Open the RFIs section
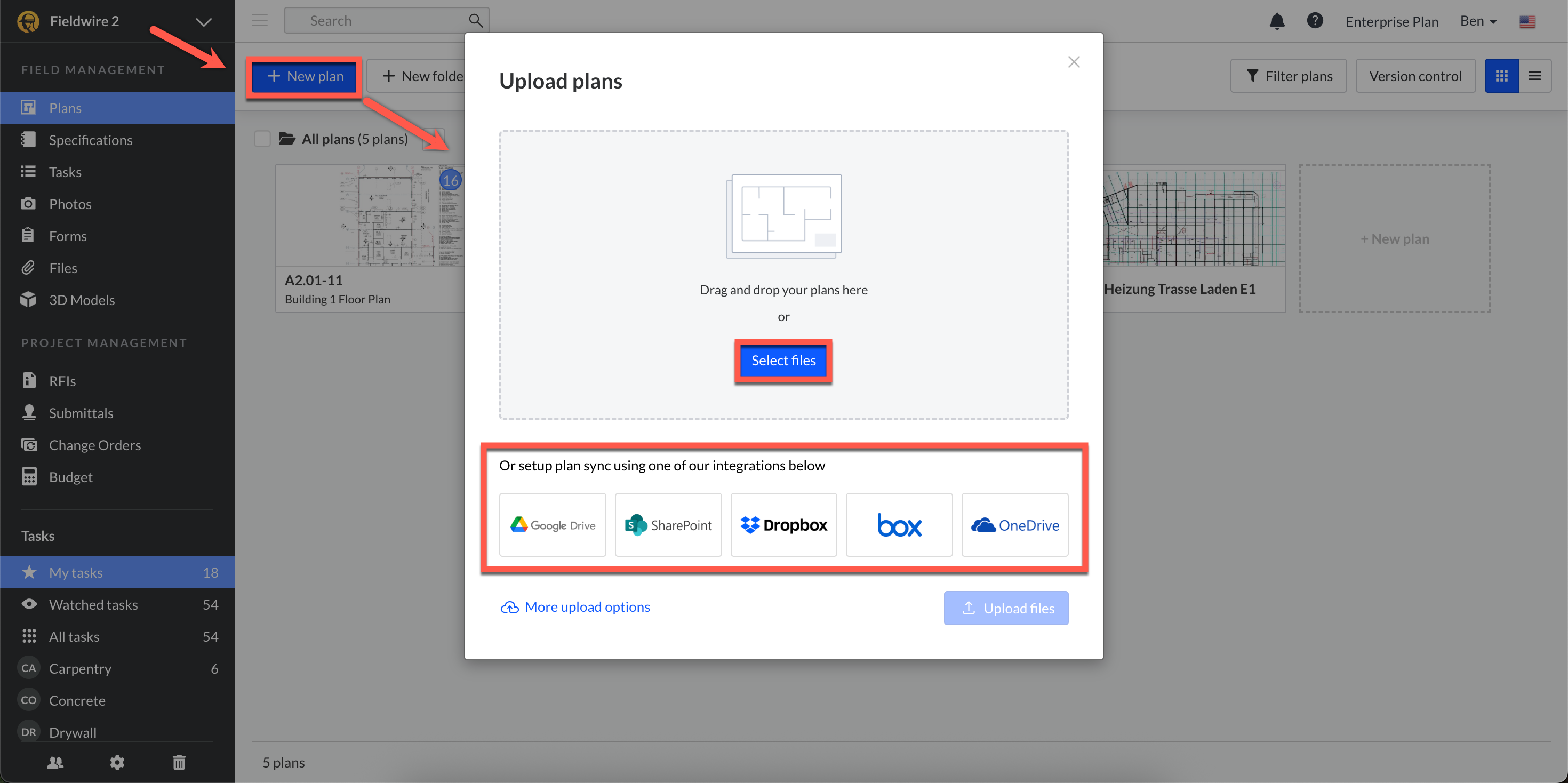1568x783 pixels. click(62, 381)
